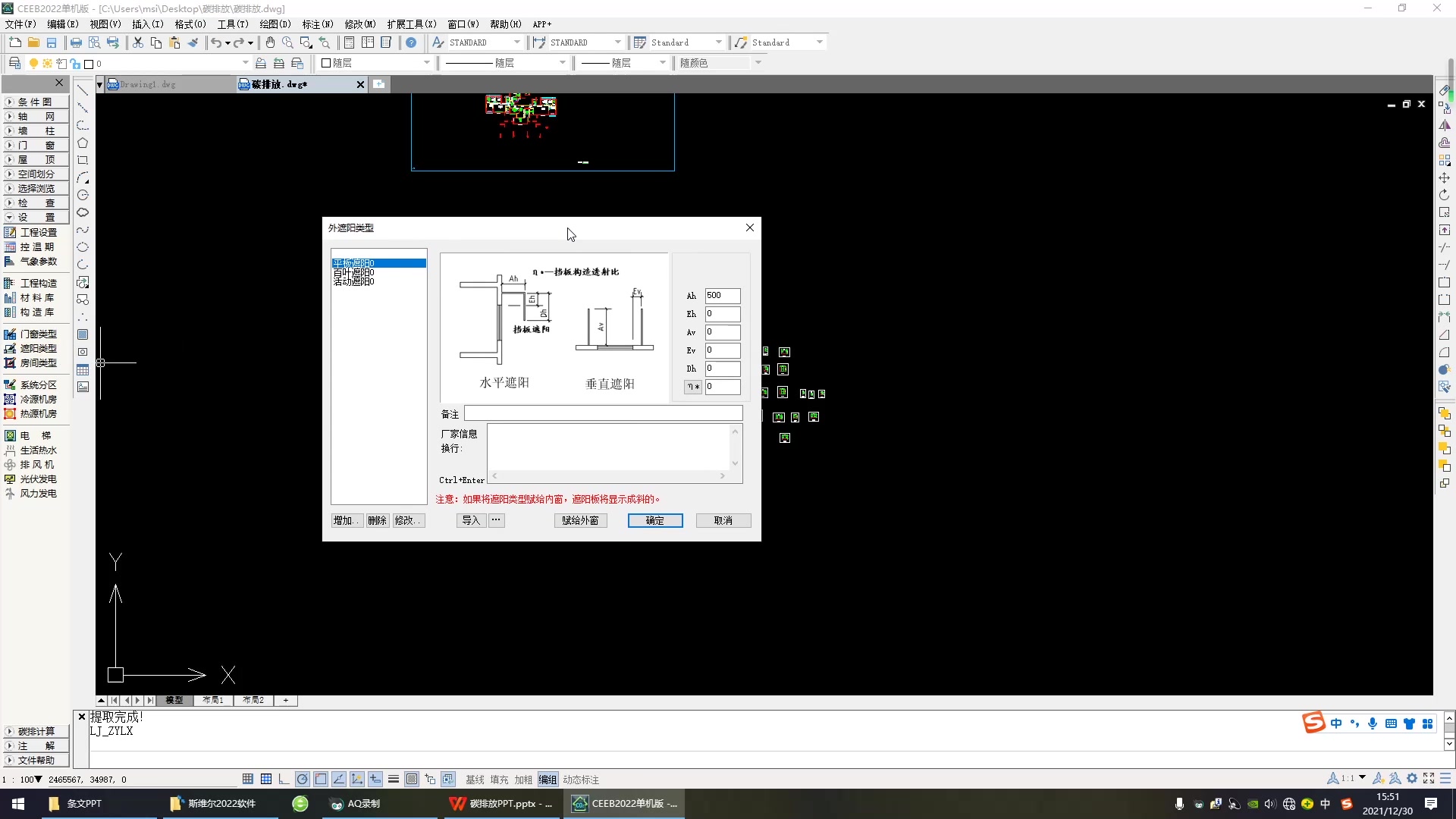Open the 标注 menu
Screen dimensions: 1456x819
(x=317, y=24)
